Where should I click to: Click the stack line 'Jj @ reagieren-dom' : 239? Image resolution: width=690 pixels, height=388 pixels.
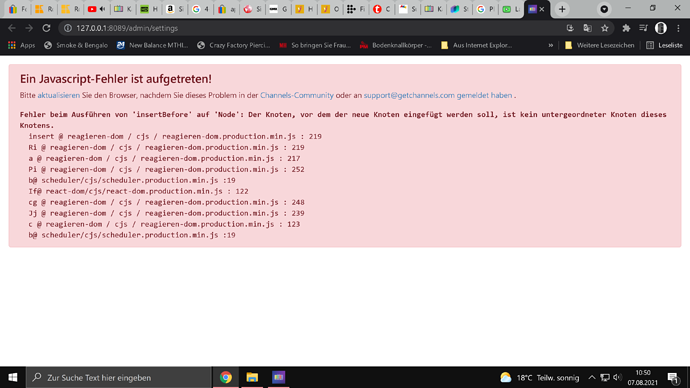click(166, 213)
